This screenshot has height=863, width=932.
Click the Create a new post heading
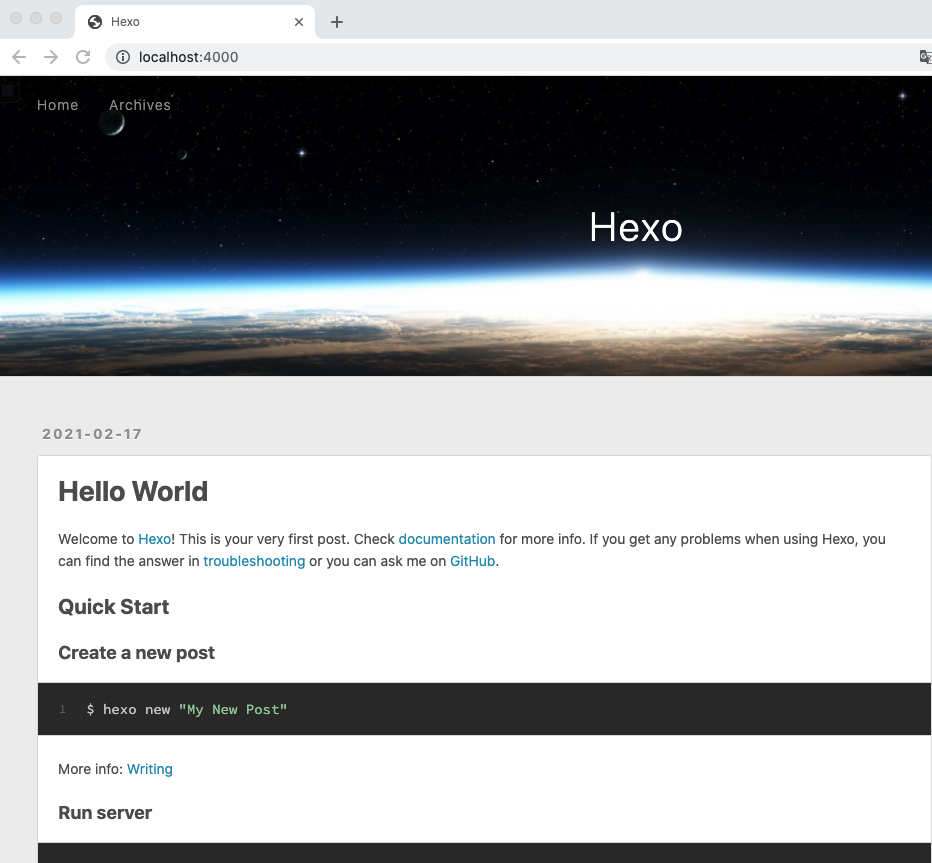[136, 653]
